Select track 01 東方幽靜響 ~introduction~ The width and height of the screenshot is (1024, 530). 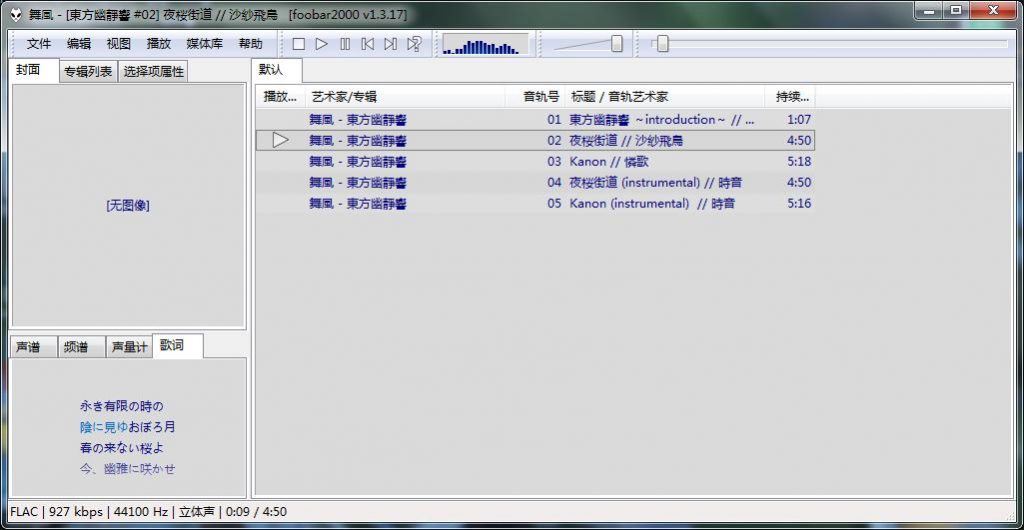click(x=536, y=119)
